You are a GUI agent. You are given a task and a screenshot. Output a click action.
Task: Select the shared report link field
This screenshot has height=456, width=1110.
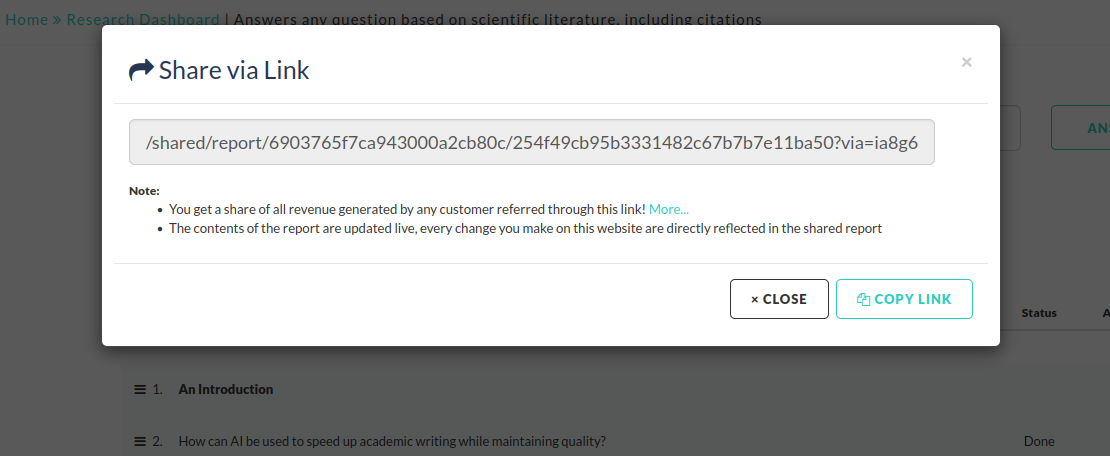pyautogui.click(x=531, y=143)
